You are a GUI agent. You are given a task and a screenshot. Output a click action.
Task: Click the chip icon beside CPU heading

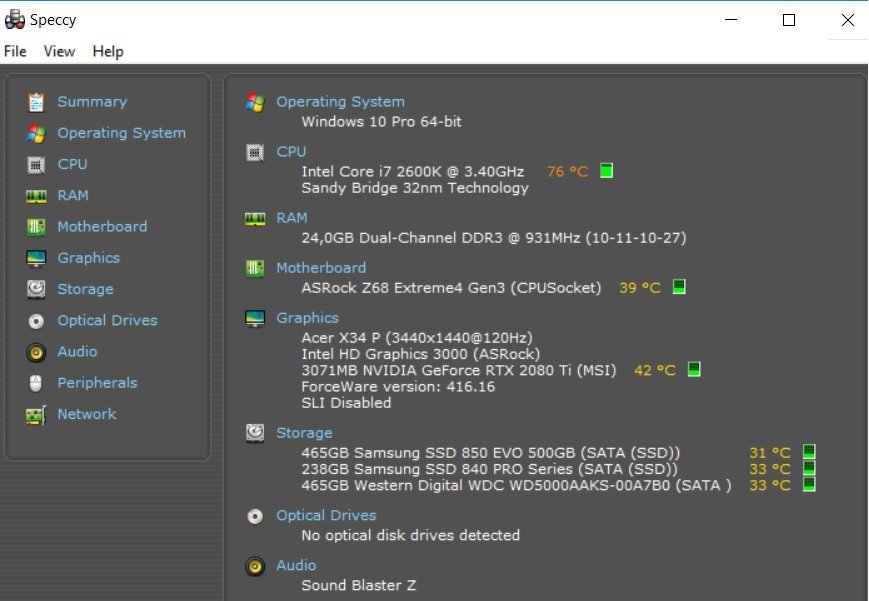(255, 152)
